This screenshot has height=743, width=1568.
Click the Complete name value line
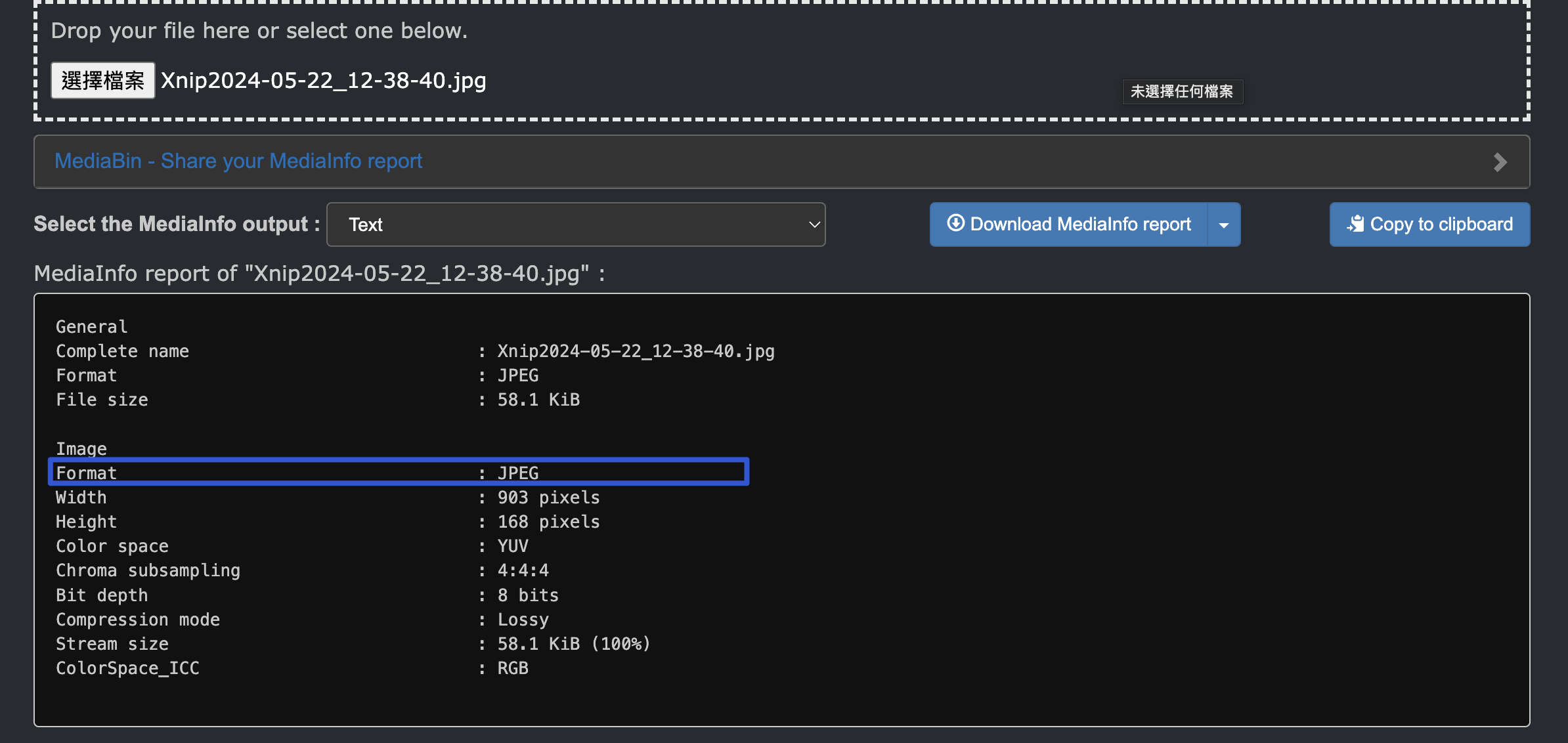pos(635,351)
